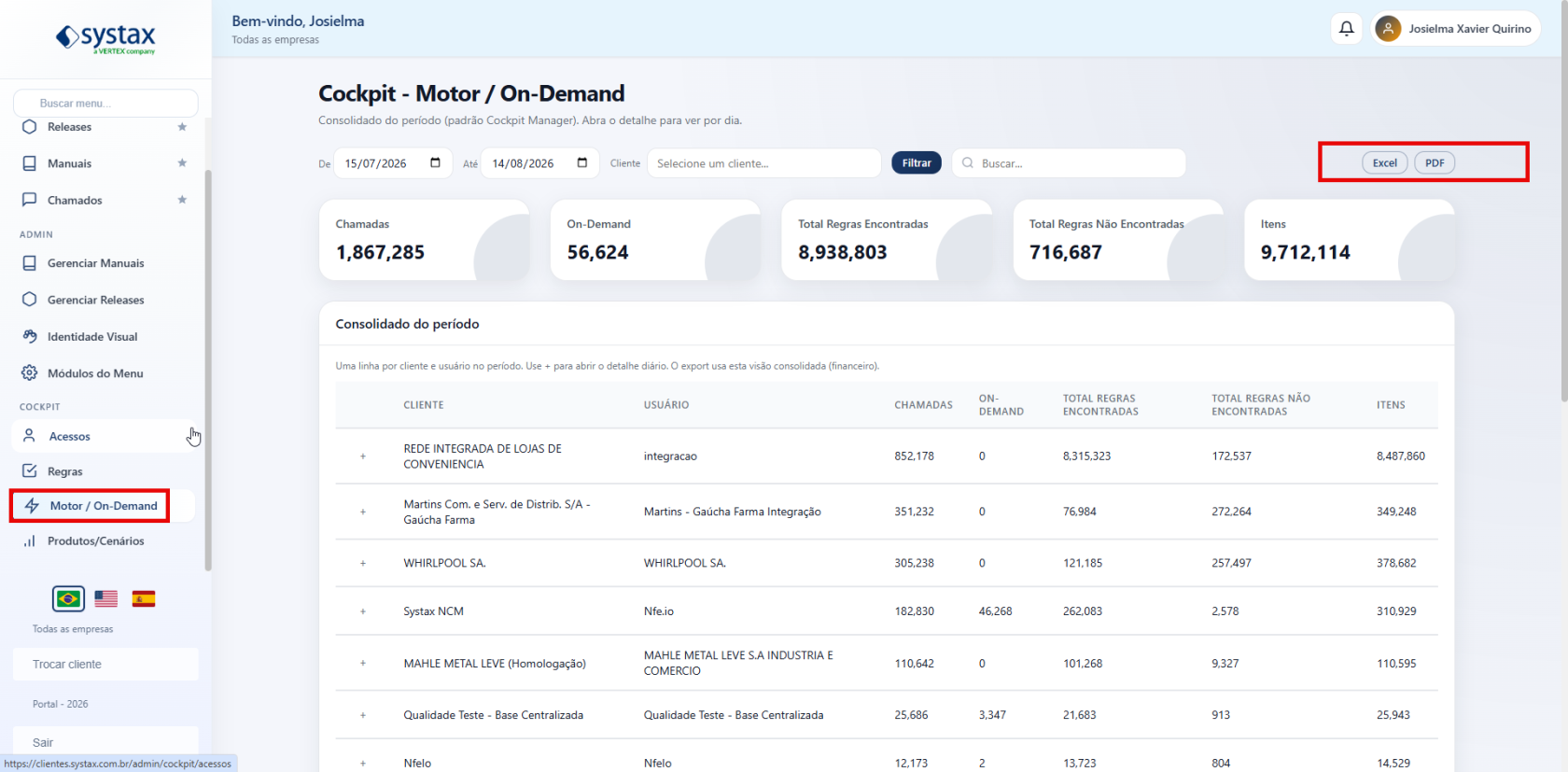Open calendar picker for the De date
1568x772 pixels.
click(435, 162)
